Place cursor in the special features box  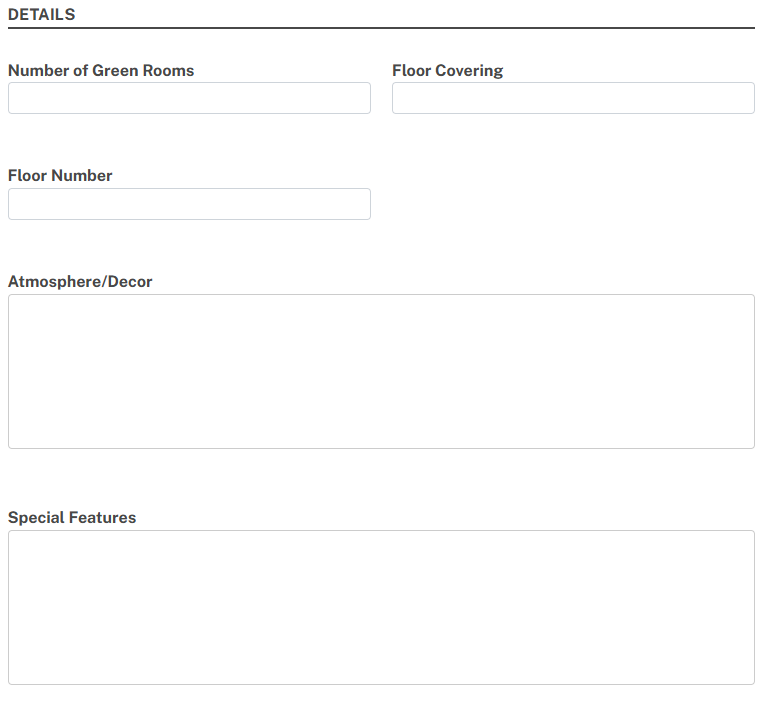(381, 607)
